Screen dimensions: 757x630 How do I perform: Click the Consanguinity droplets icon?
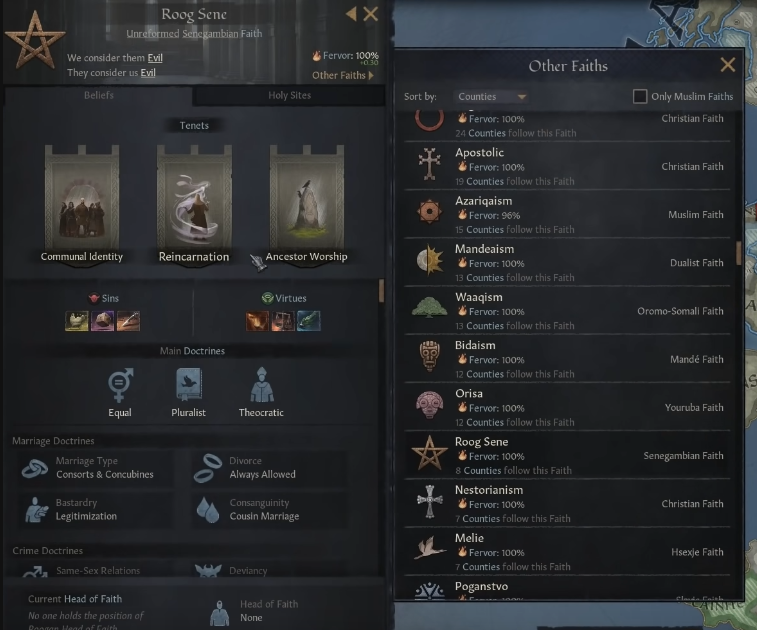[208, 510]
